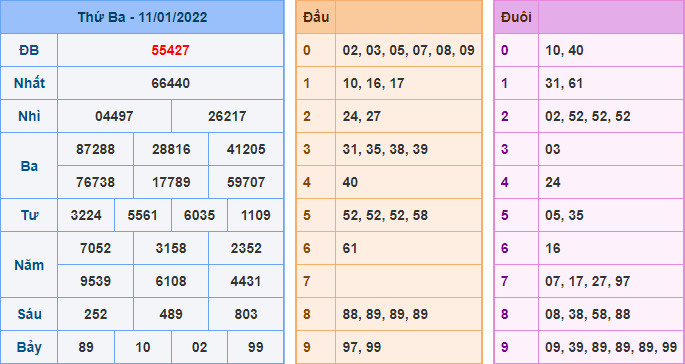The height and width of the screenshot is (364, 685).
Task: Click the 'Sáu' row label
Action: 29,314
